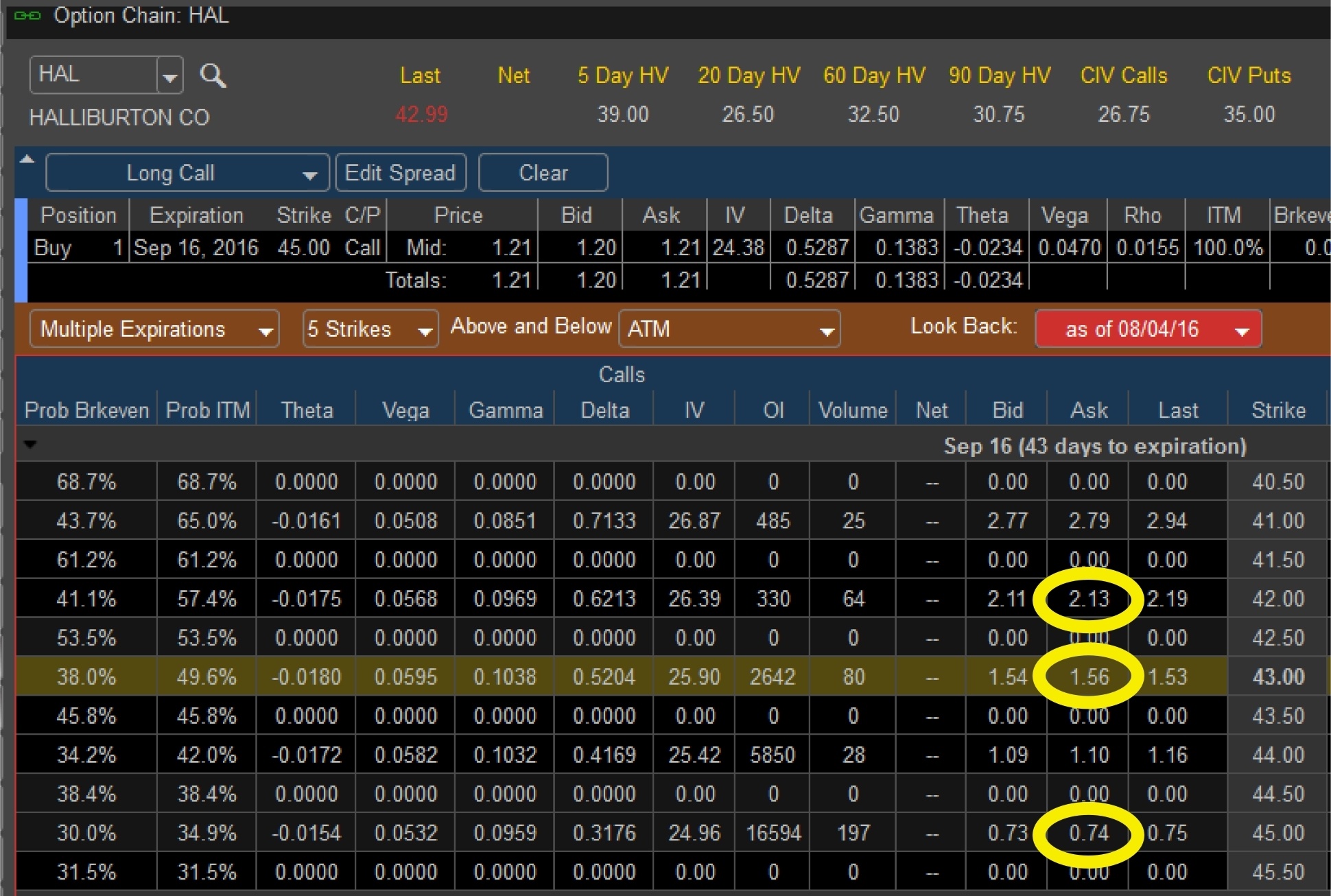Click the calls Vega column header
This screenshot has width=1331, height=896.
405,410
